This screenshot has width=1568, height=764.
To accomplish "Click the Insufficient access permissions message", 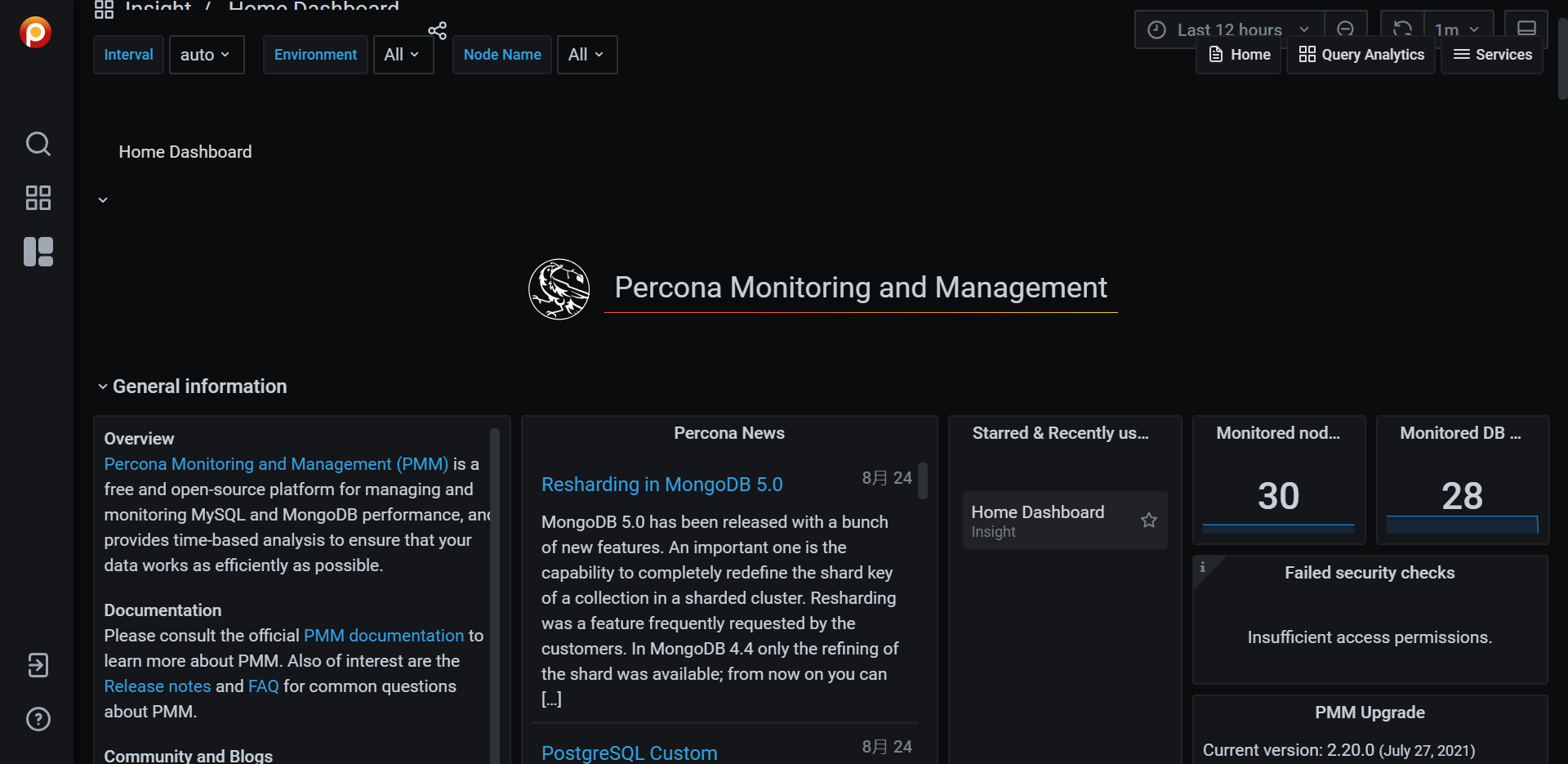I will [1370, 637].
